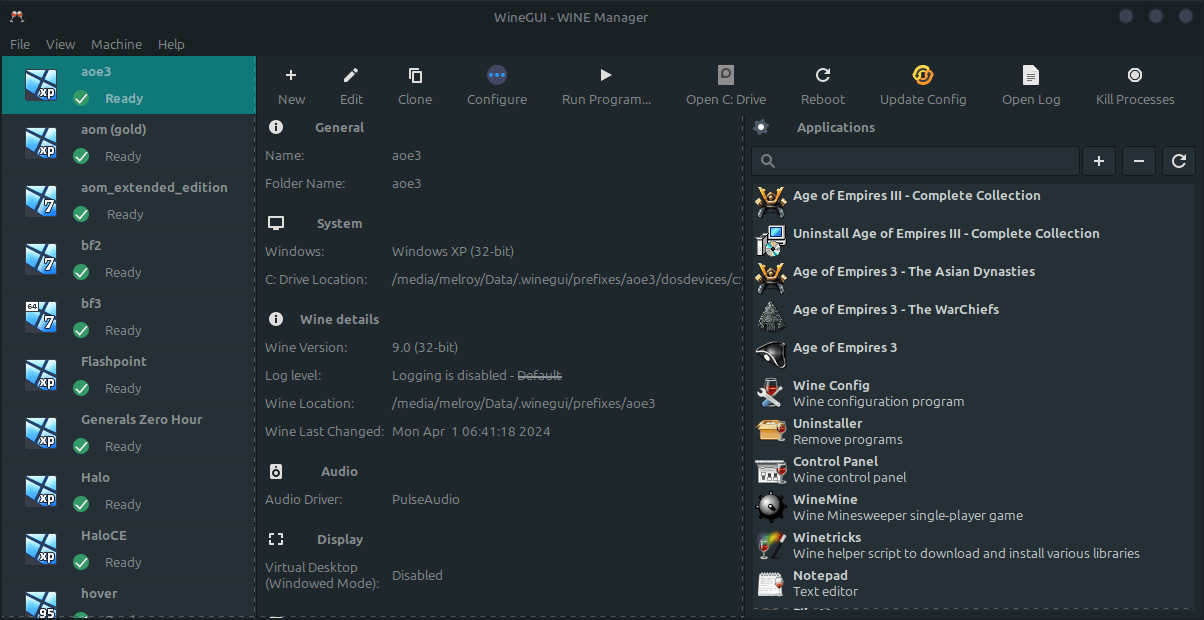The height and width of the screenshot is (620, 1204).
Task: Open C: Drive from toolbar
Action: (x=726, y=76)
